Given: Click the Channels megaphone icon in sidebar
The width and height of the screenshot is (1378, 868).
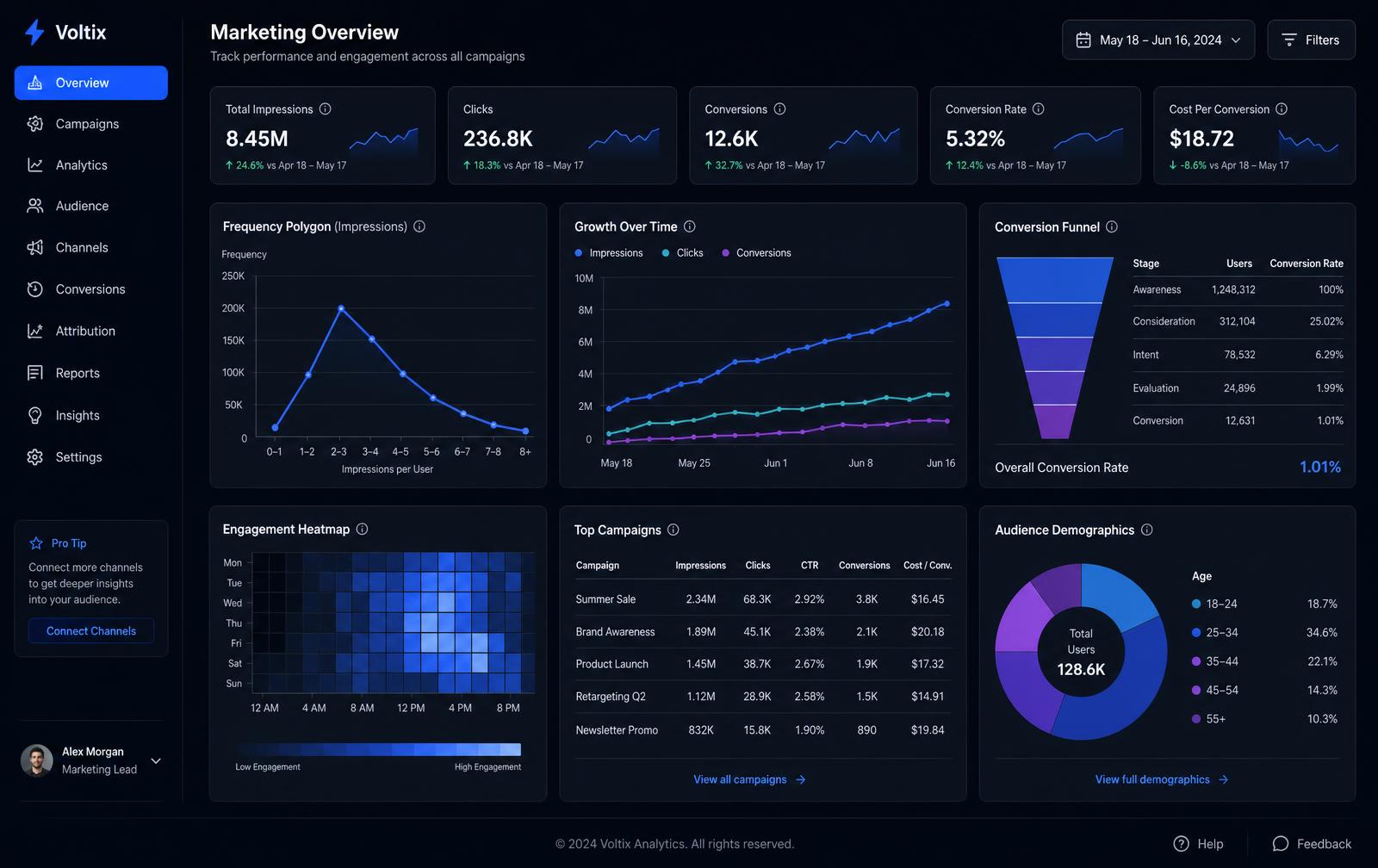Looking at the screenshot, I should coord(34,247).
